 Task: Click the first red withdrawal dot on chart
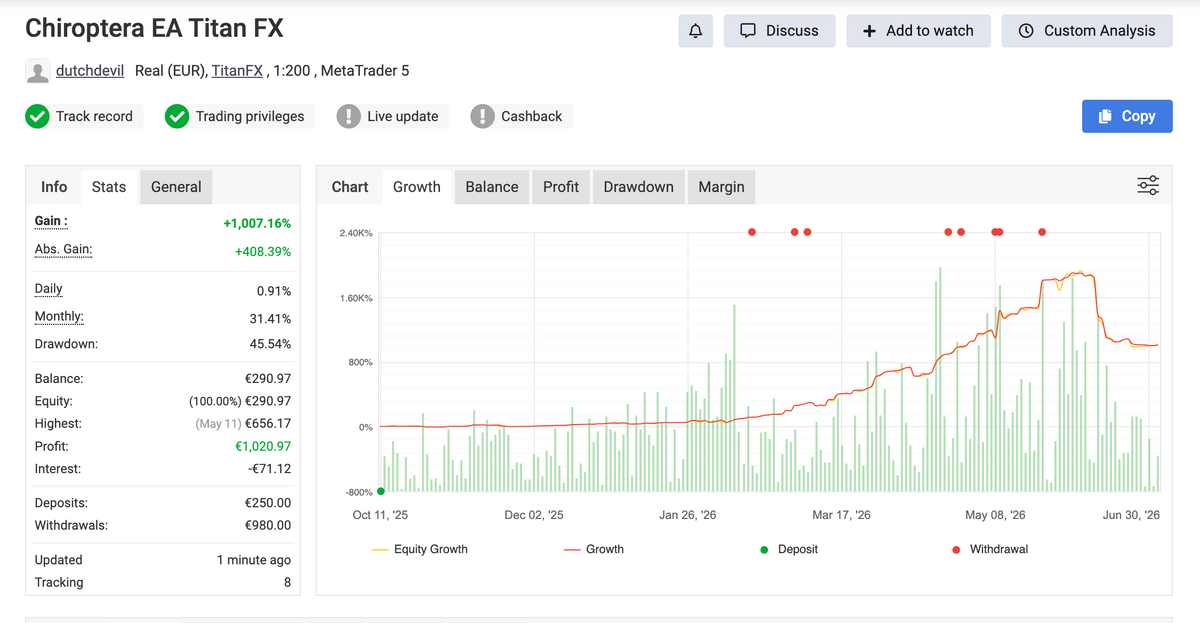[x=752, y=232]
